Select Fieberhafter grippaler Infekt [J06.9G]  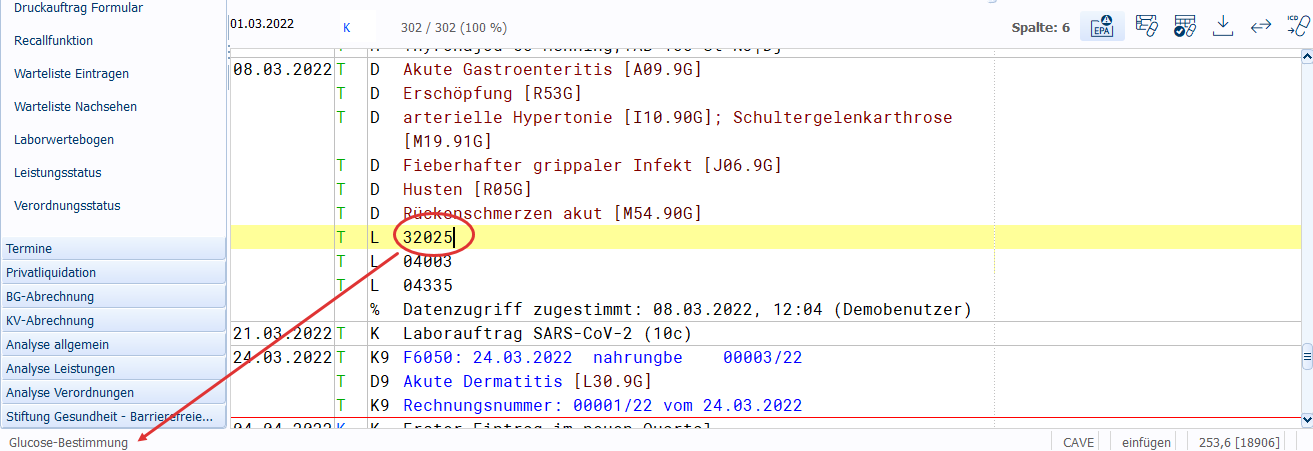tap(592, 166)
